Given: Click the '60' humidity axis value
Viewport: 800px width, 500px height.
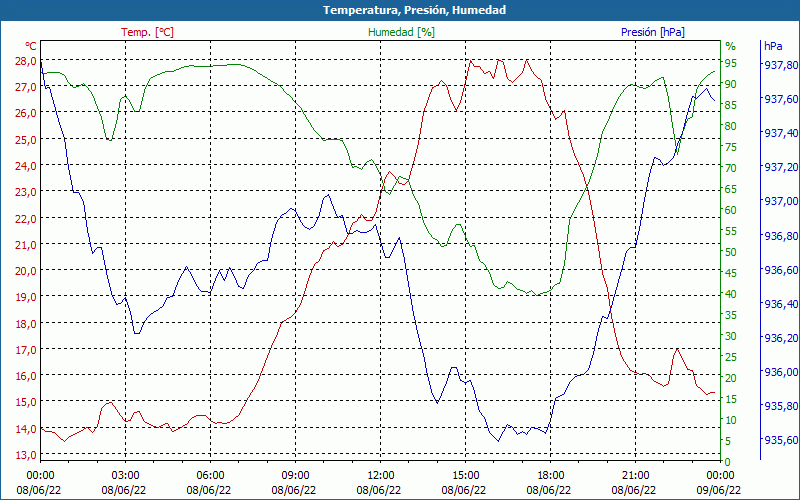Looking at the screenshot, I should 731,210.
